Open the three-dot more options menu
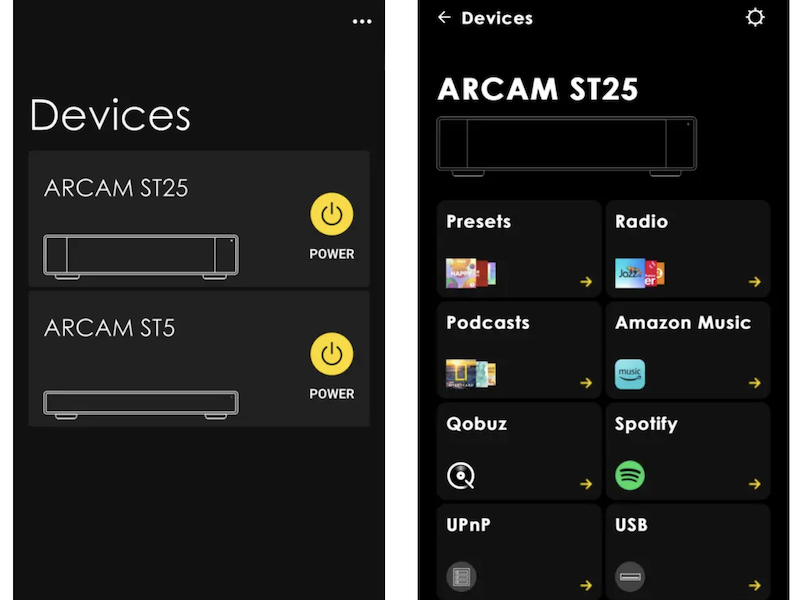800x600 pixels. [362, 21]
